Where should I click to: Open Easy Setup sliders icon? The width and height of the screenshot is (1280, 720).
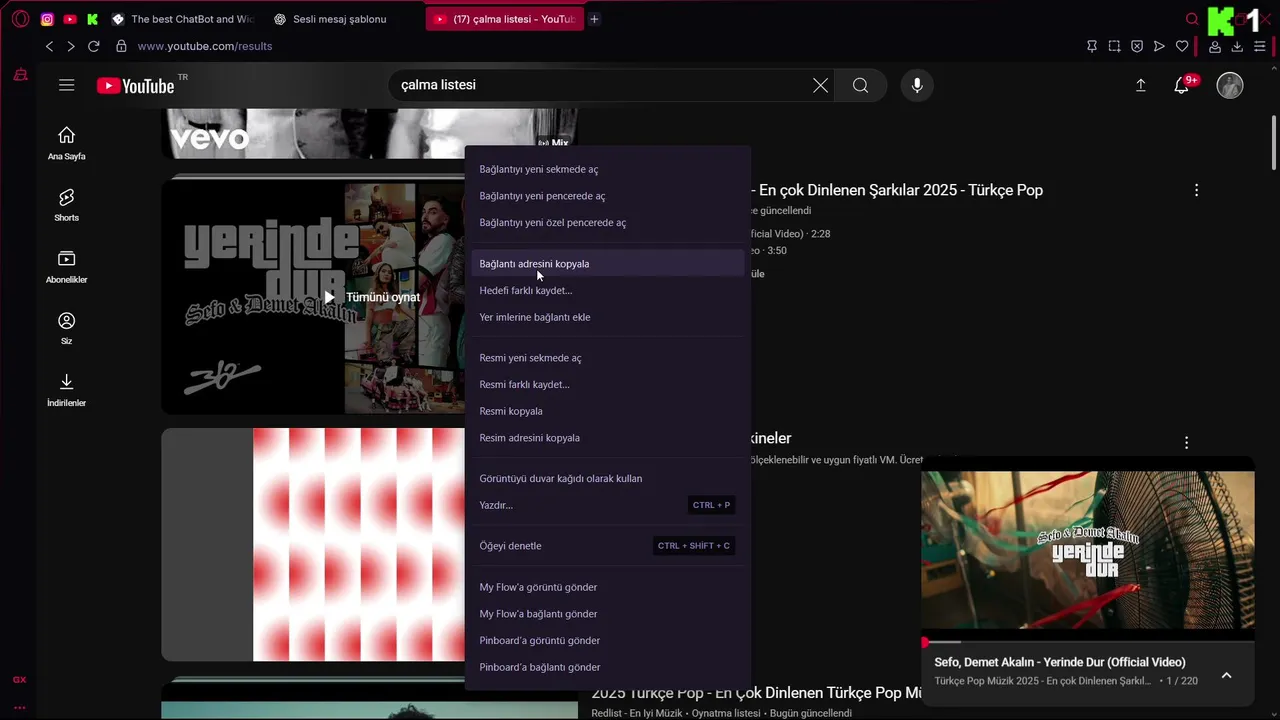pos(1260,46)
